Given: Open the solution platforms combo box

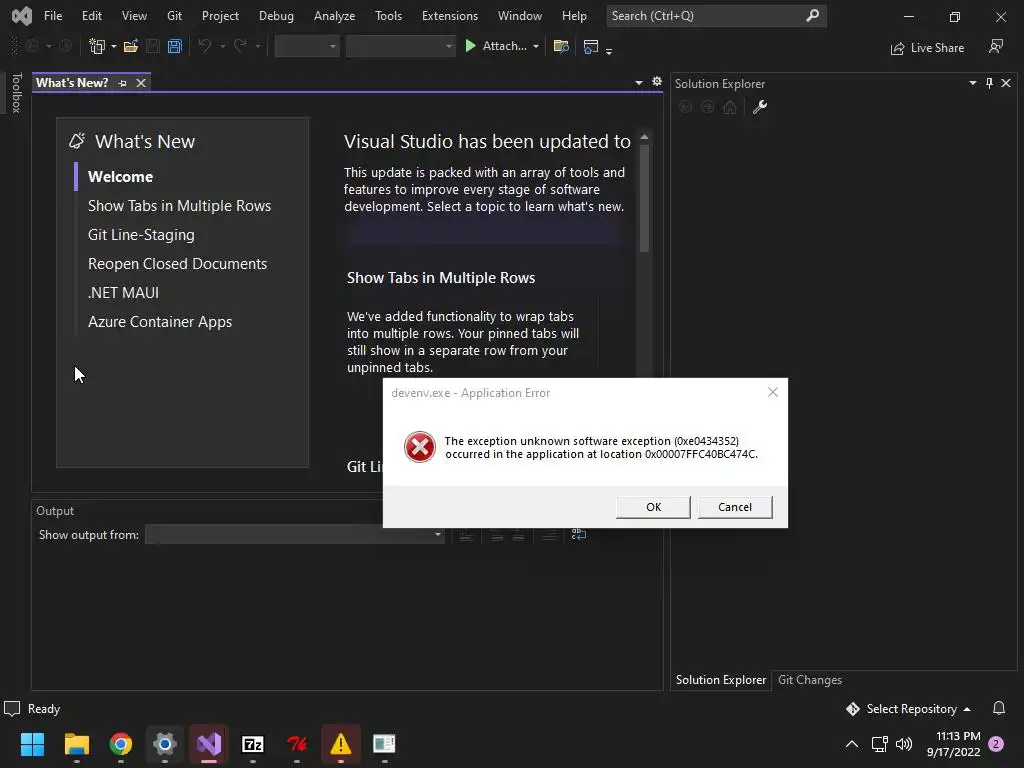Looking at the screenshot, I should (x=400, y=46).
